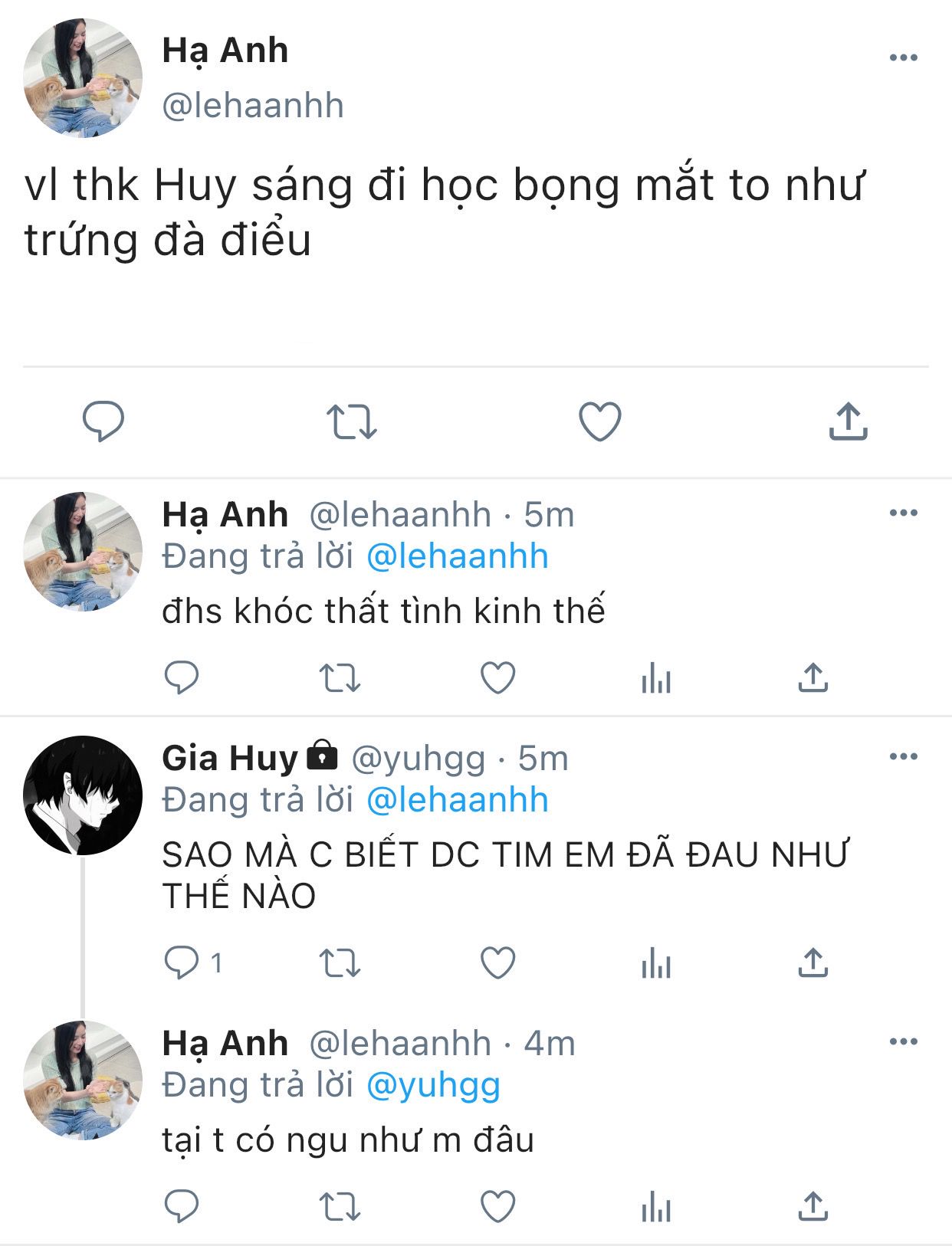Open Gia Huy's profile avatar
952x1246 pixels.
(x=83, y=795)
